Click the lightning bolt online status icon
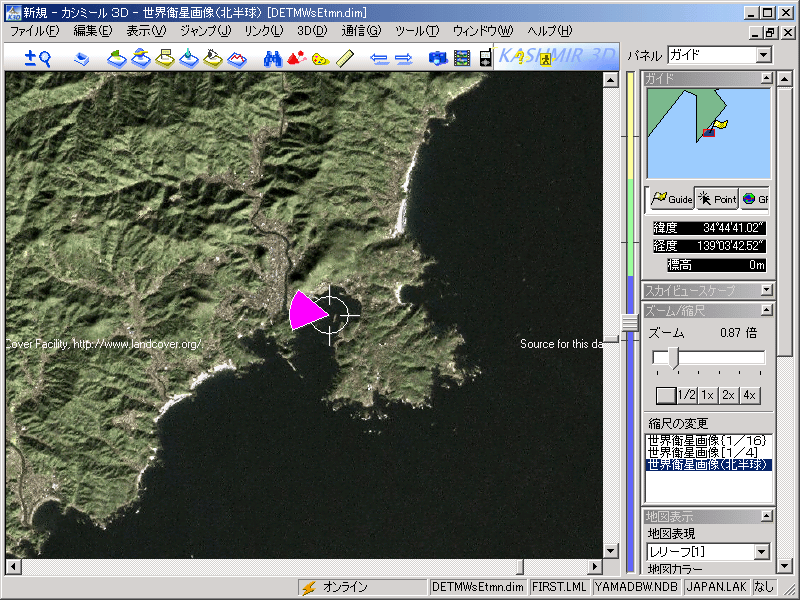The image size is (800, 600). point(309,587)
